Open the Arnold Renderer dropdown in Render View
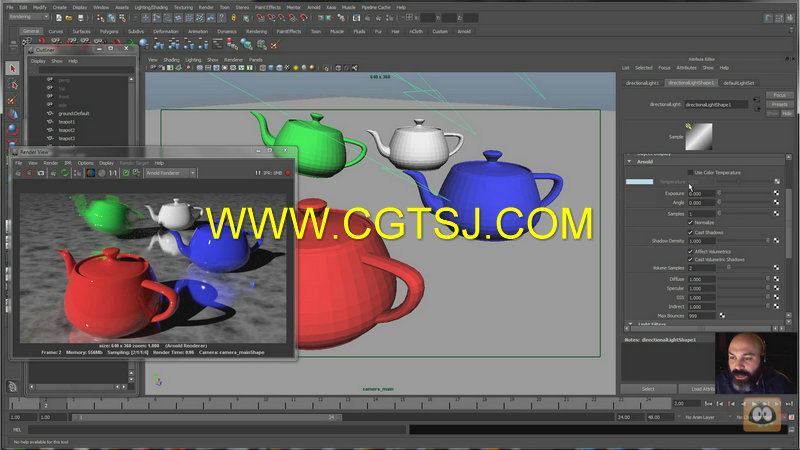The image size is (800, 450). point(170,173)
